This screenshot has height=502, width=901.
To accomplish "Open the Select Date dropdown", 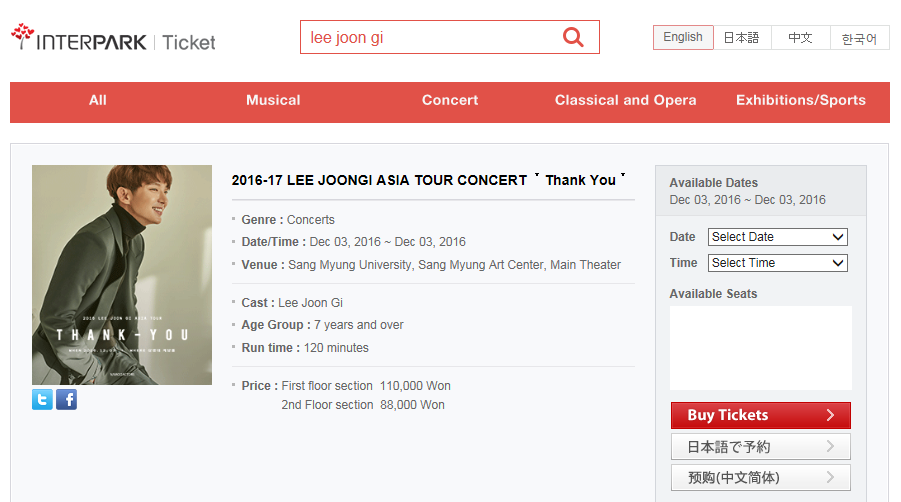I will coord(777,237).
